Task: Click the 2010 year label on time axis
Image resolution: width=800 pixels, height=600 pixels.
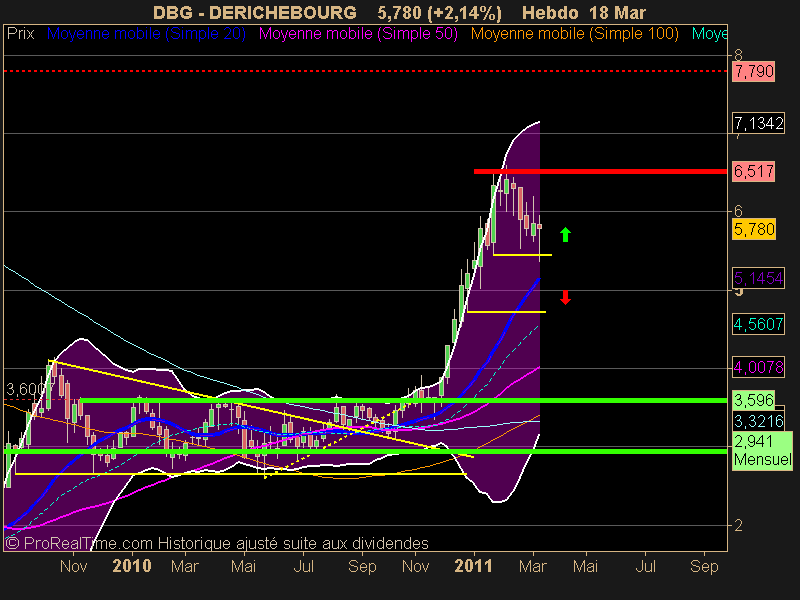Action: [132, 566]
